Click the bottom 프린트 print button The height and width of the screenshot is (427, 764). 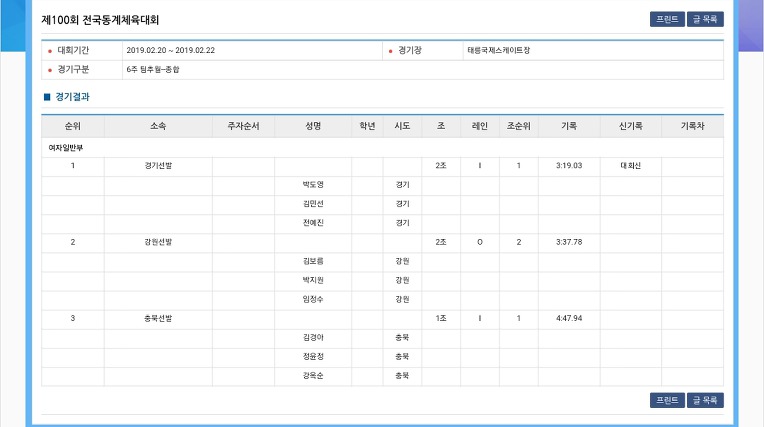click(667, 400)
